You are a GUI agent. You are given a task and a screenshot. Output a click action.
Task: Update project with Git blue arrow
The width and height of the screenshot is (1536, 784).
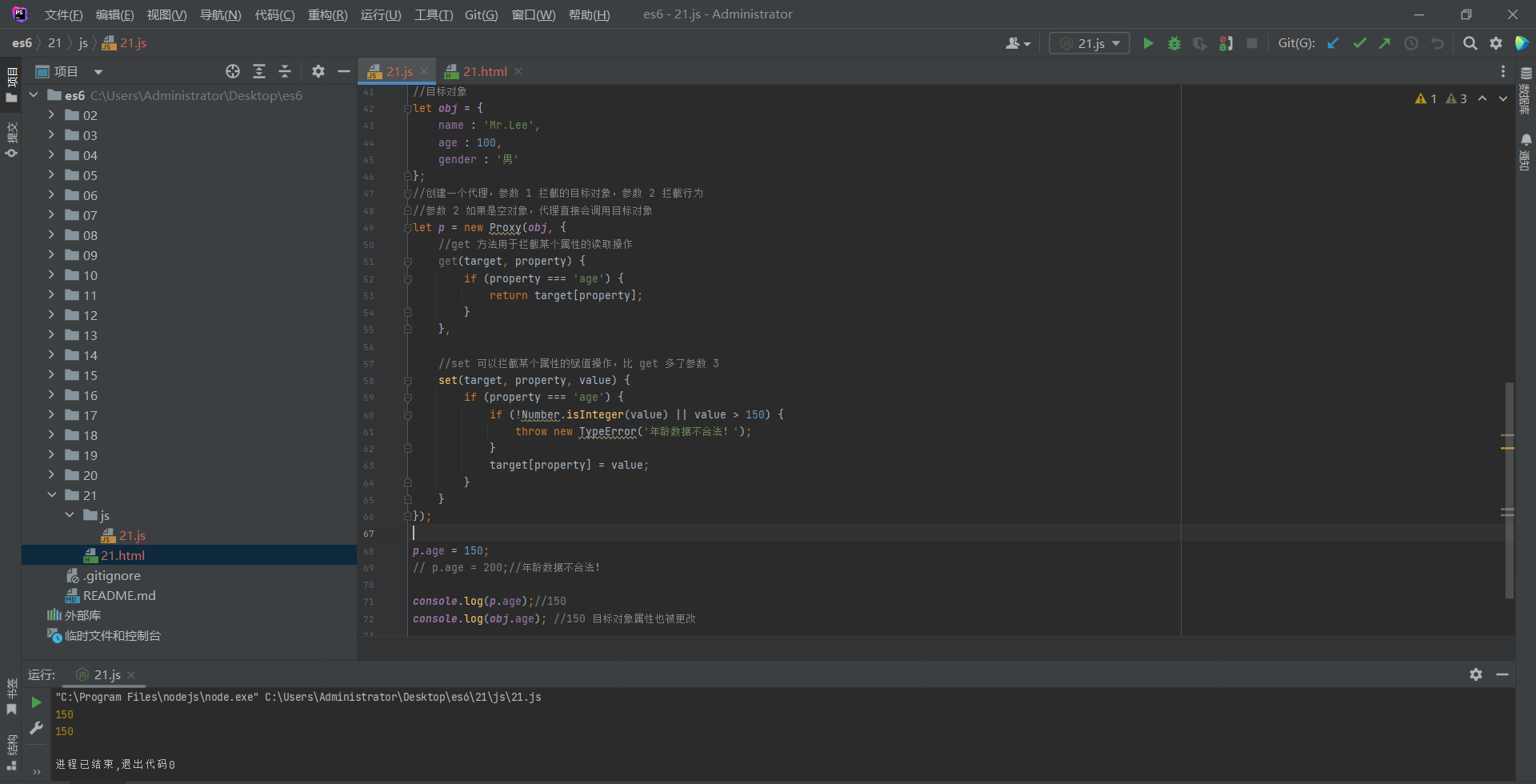point(1333,43)
